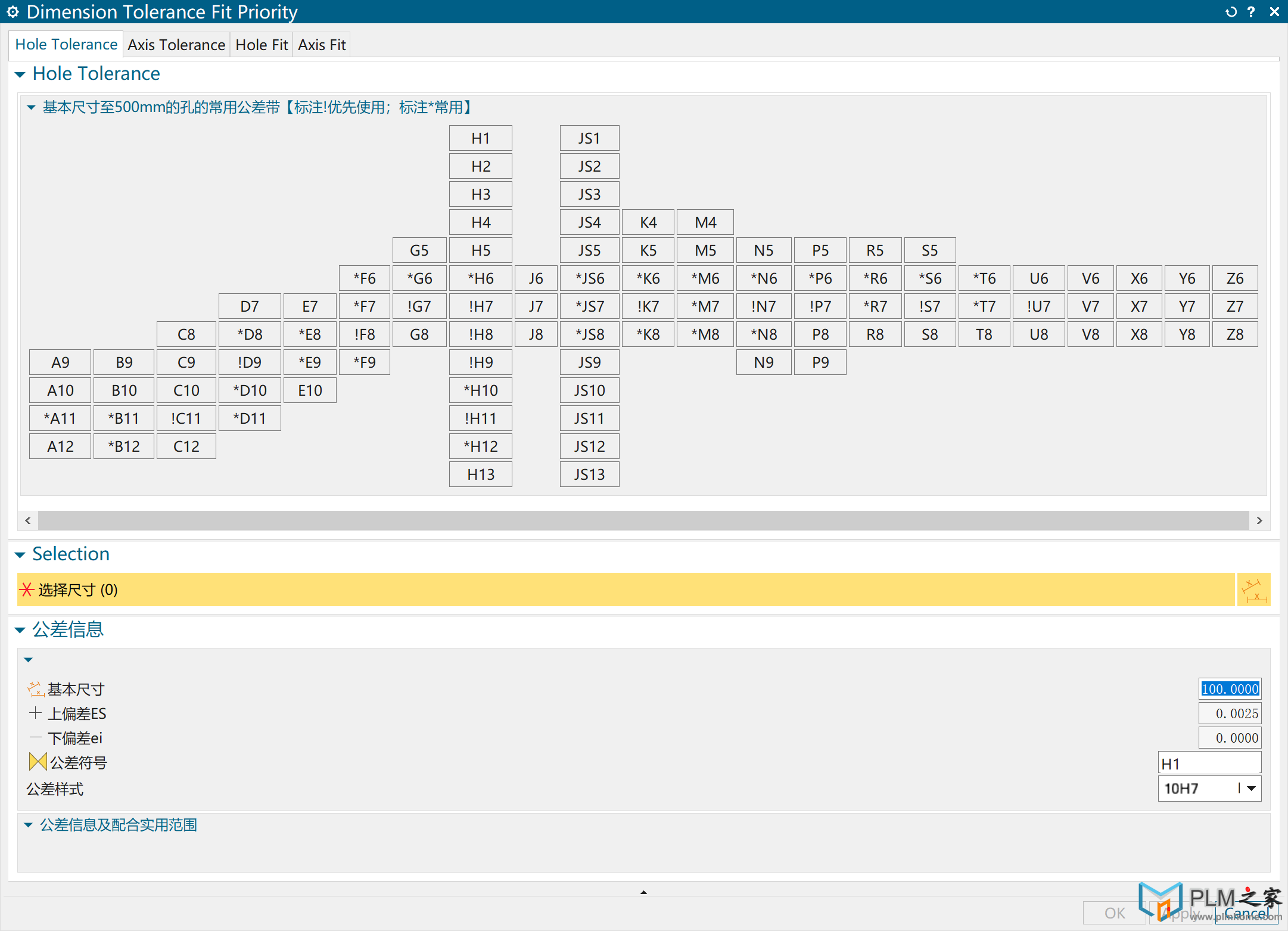The width and height of the screenshot is (1288, 931).
Task: Click the horizontal scrollbar track
Action: pyautogui.click(x=643, y=520)
